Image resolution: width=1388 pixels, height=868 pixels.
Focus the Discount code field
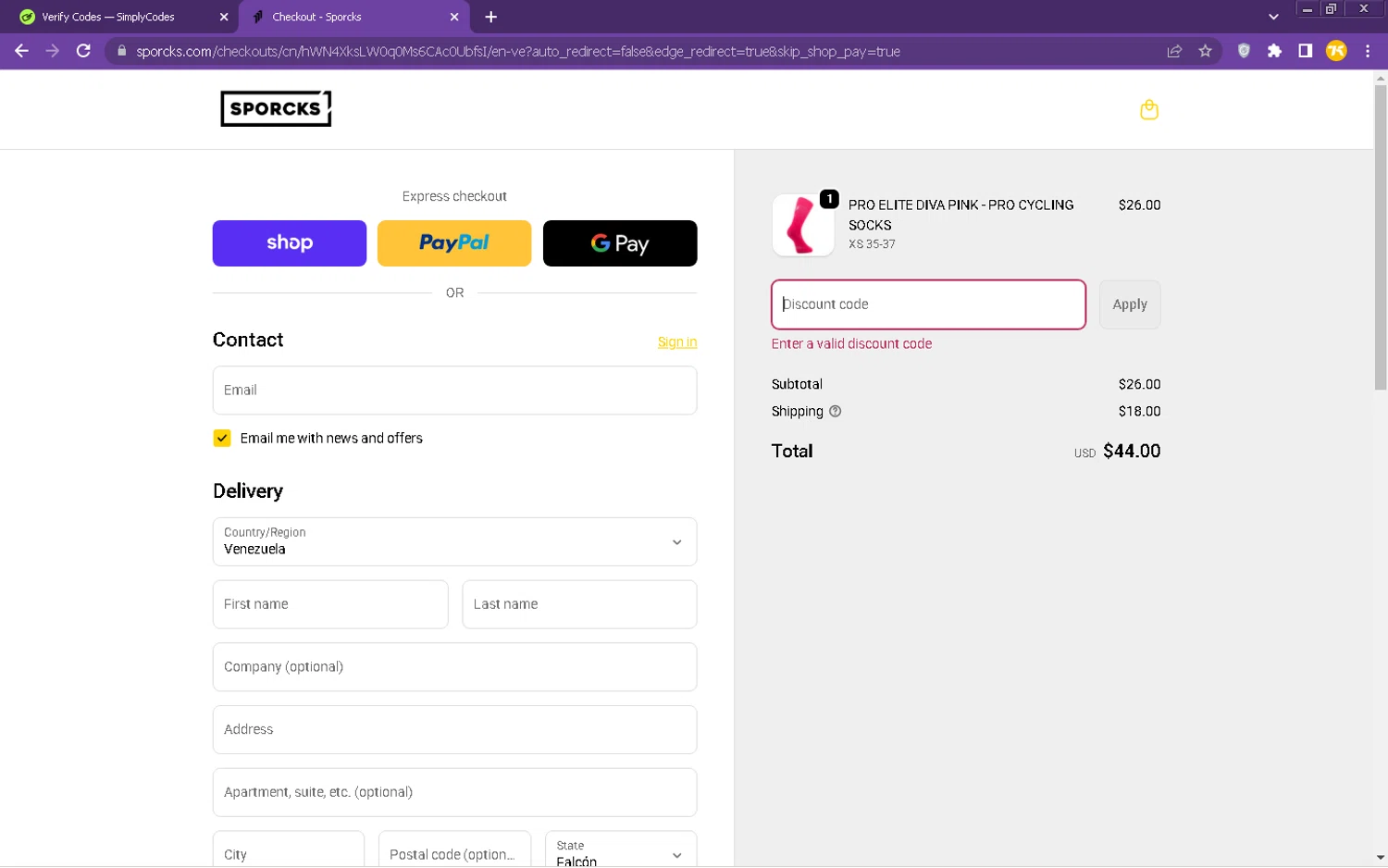928,304
